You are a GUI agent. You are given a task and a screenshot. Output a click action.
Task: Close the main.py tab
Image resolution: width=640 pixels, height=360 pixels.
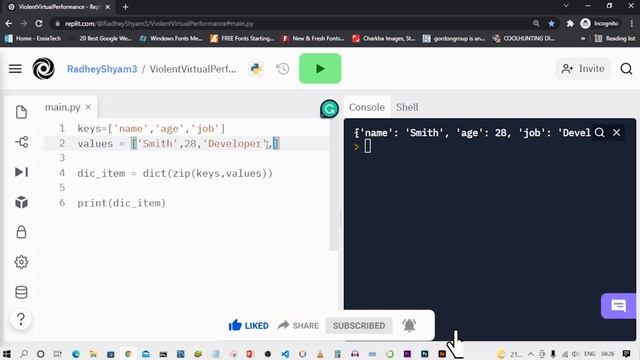click(x=88, y=107)
